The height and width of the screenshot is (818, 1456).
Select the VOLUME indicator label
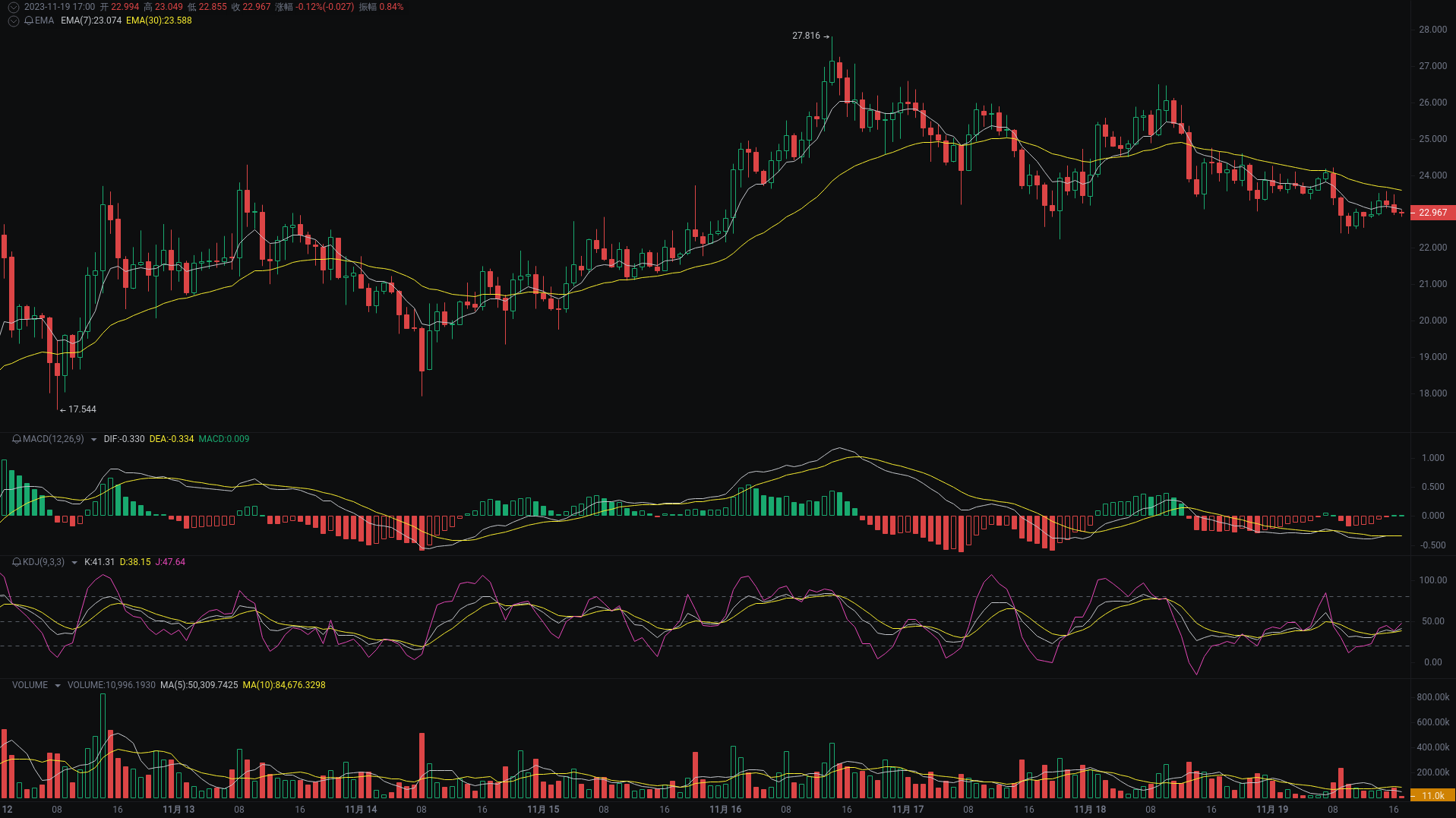(30, 685)
